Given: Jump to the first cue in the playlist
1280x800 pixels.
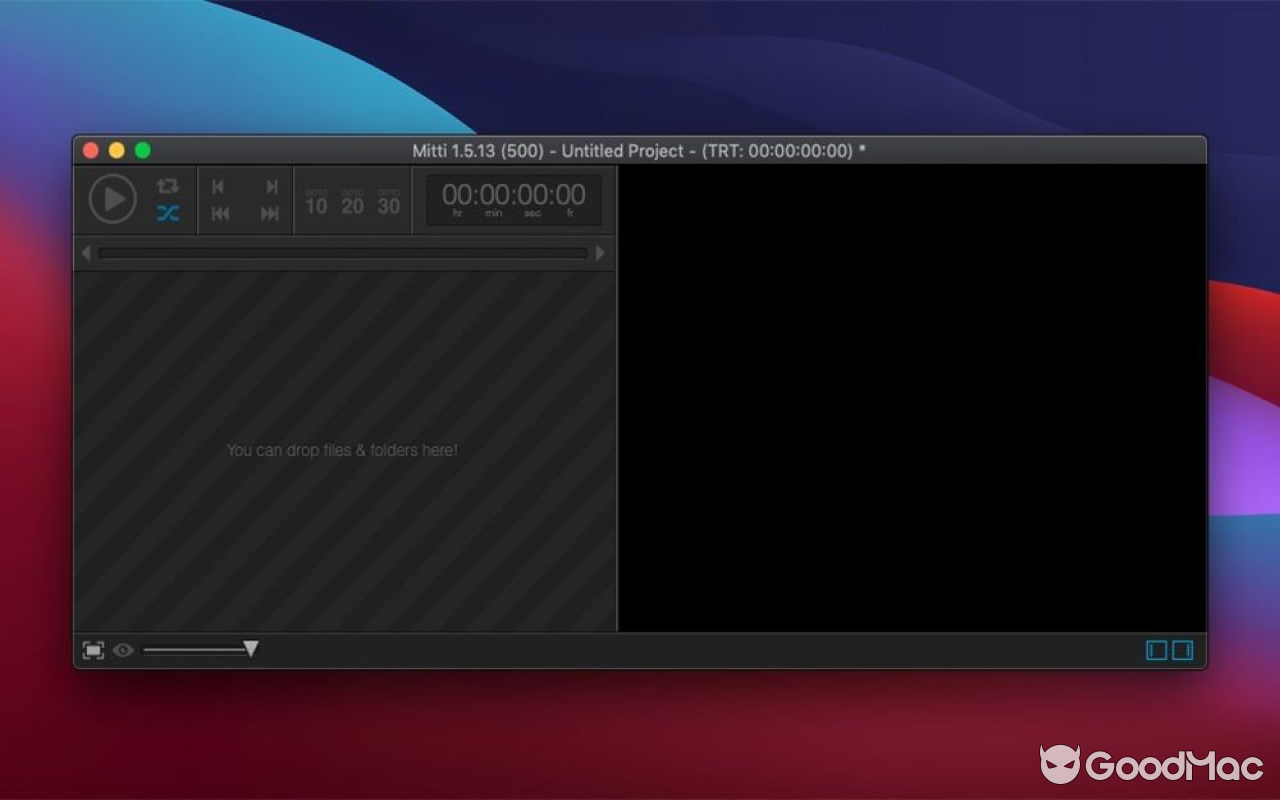Looking at the screenshot, I should tap(219, 213).
